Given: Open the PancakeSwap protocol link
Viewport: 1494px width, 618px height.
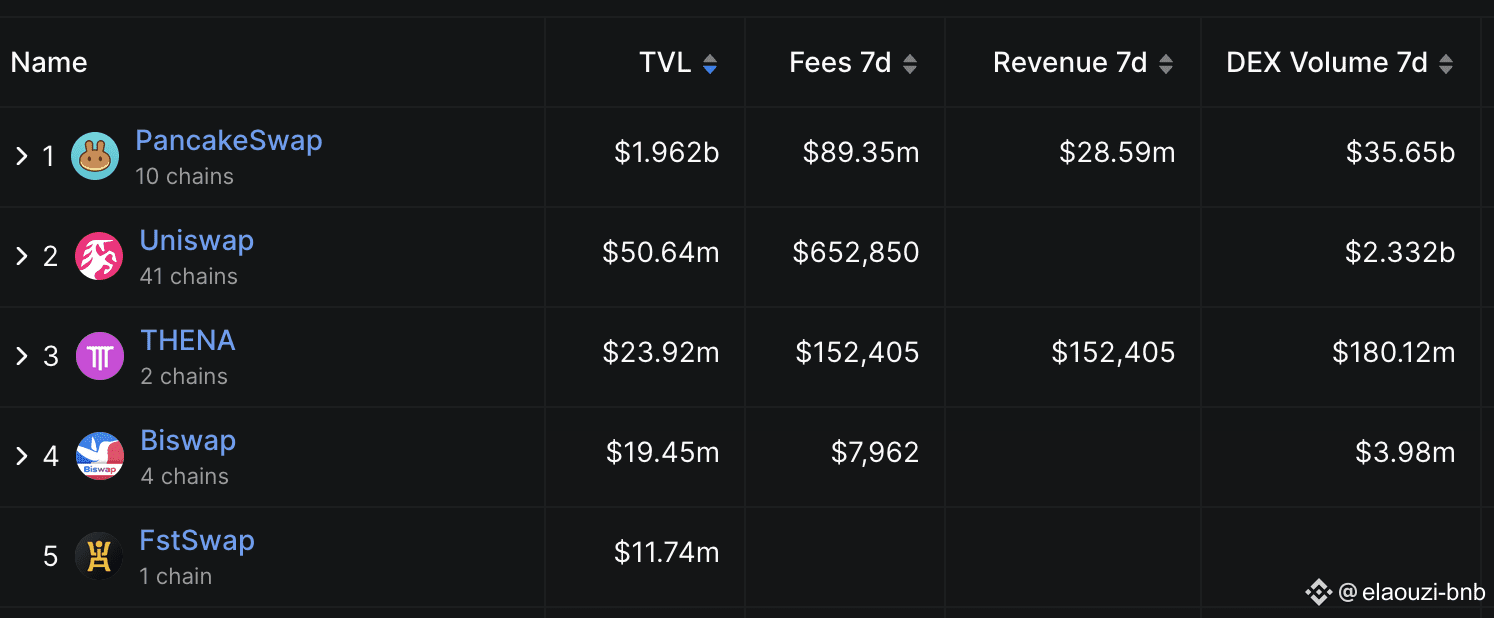Looking at the screenshot, I should [229, 140].
